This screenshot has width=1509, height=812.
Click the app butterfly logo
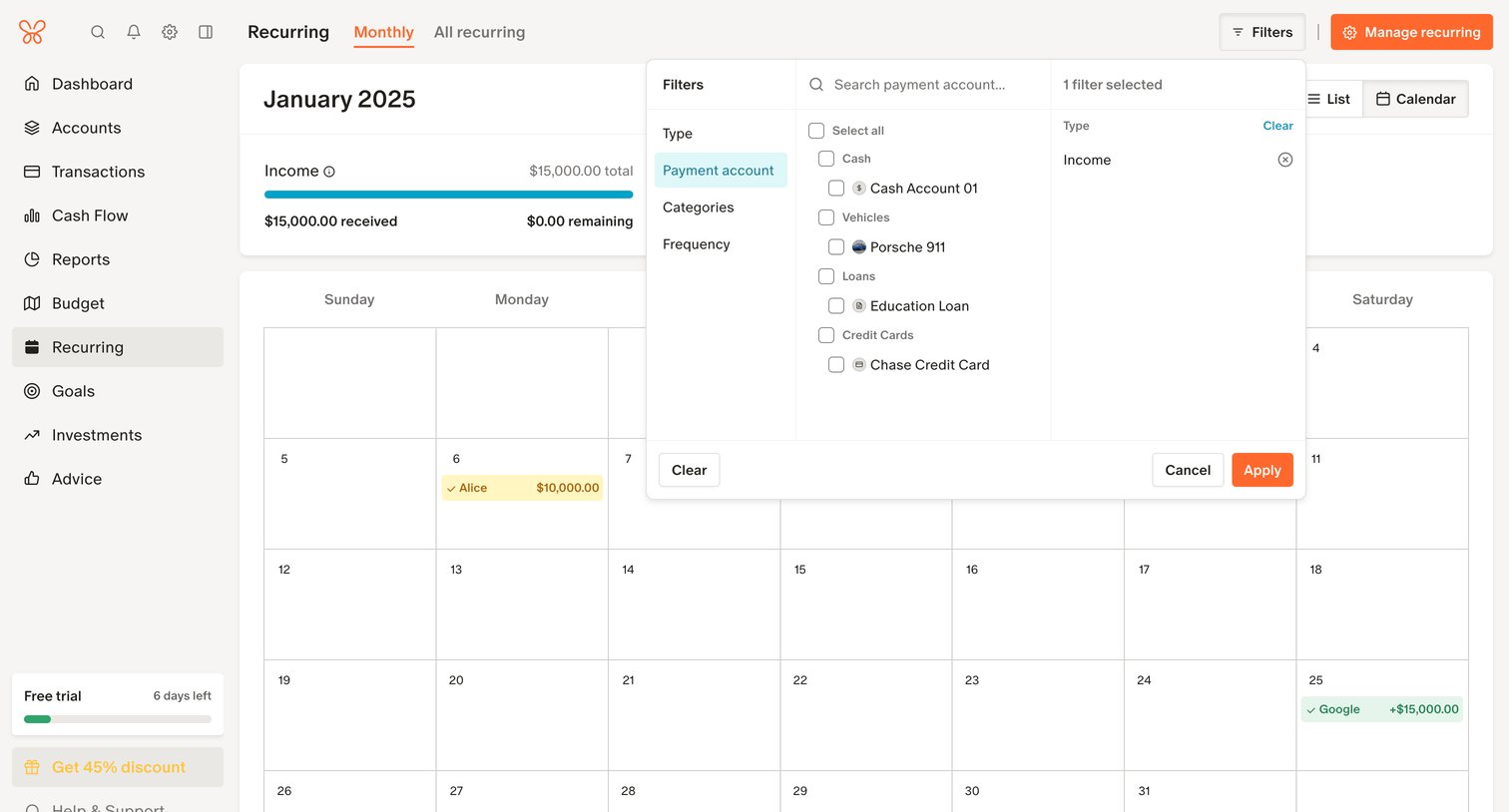pyautogui.click(x=32, y=32)
